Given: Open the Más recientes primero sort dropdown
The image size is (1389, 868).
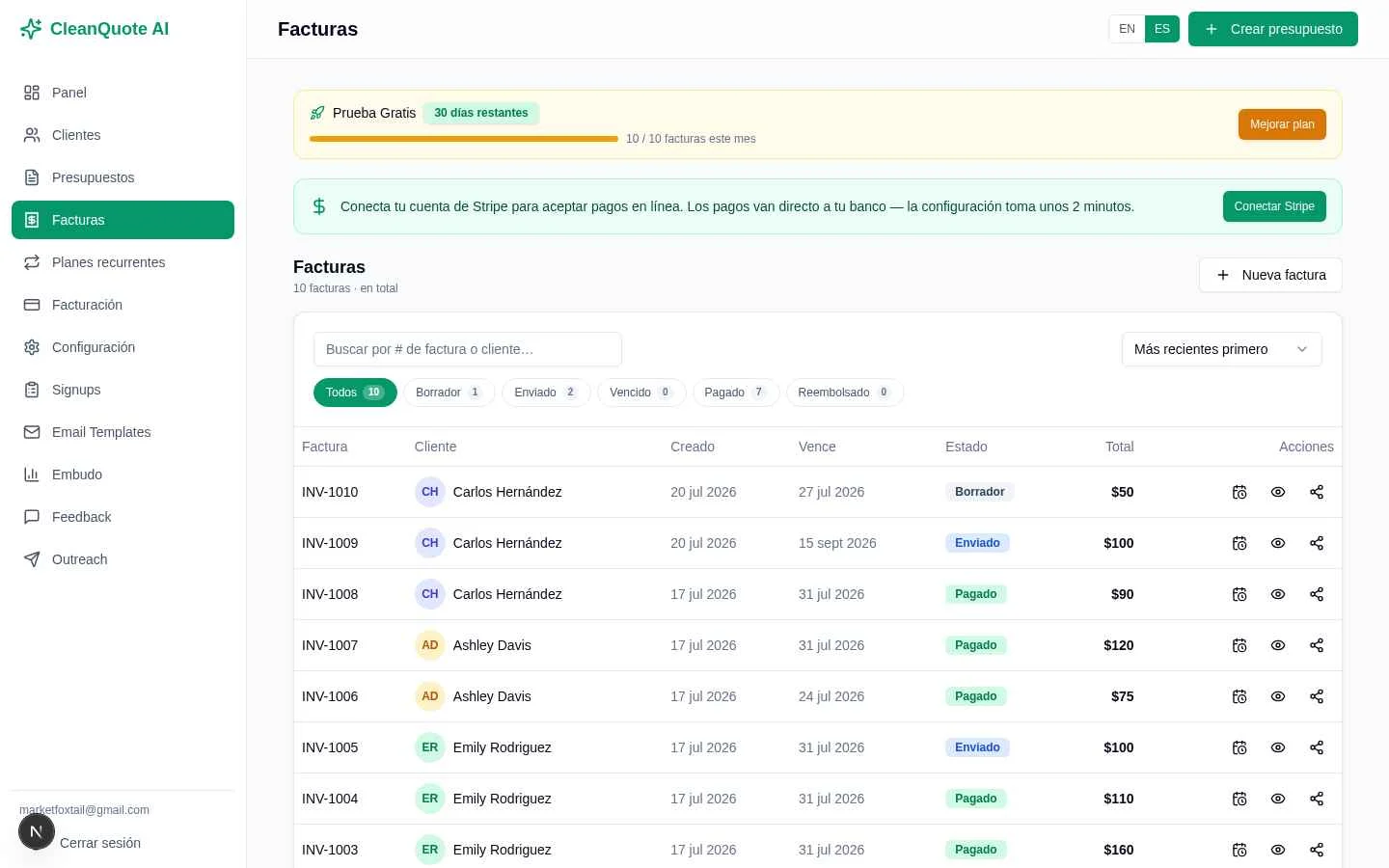Looking at the screenshot, I should tap(1221, 349).
